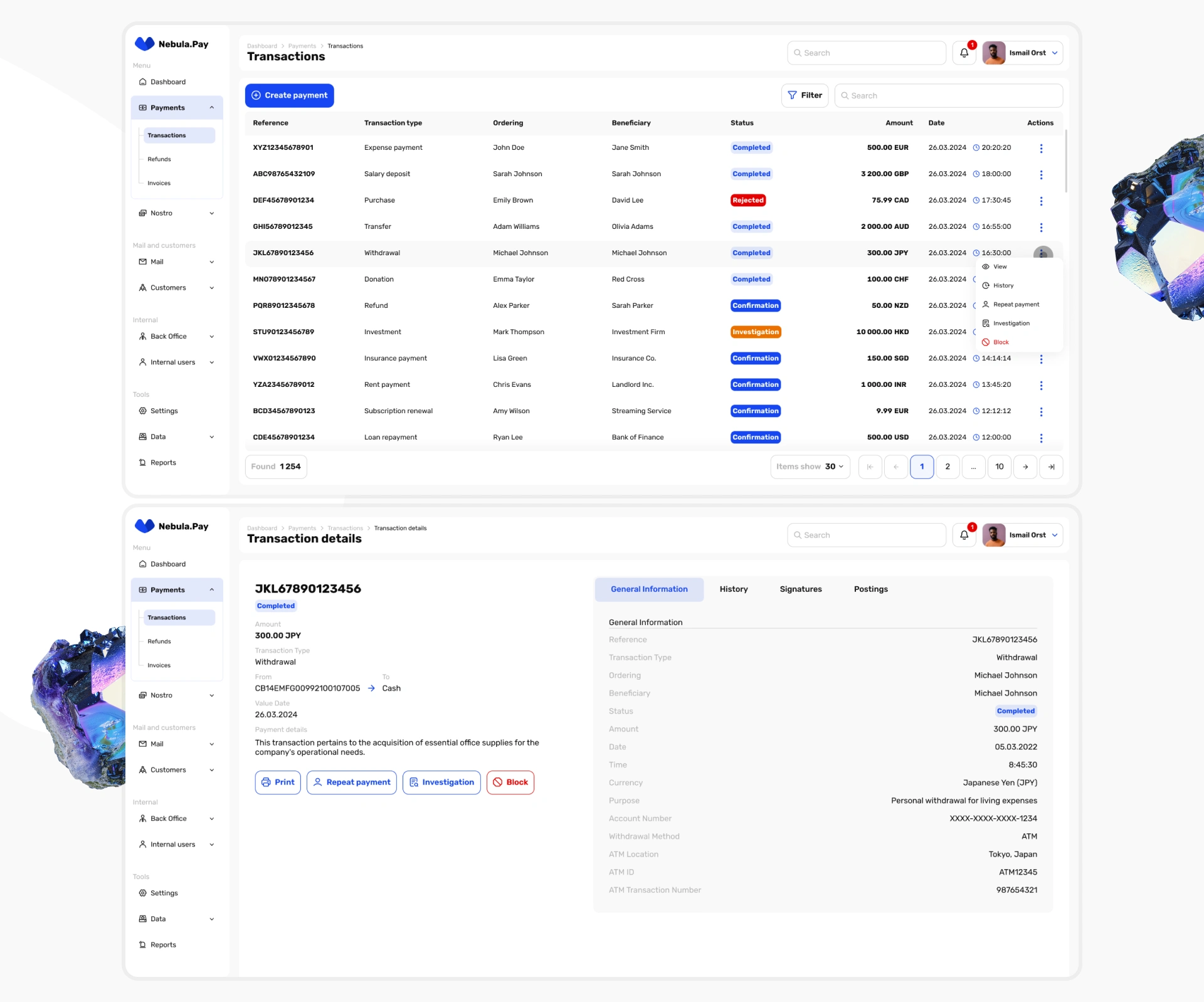The image size is (1204, 1002).
Task: Choose Repeat payment in context menu
Action: (x=1015, y=304)
